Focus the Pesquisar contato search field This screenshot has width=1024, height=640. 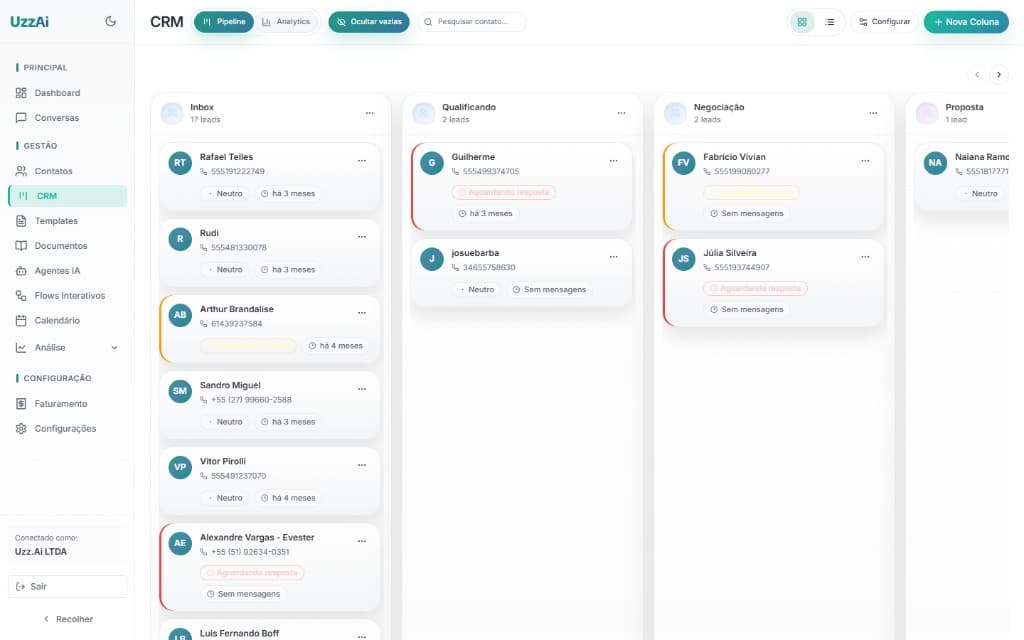pos(472,22)
